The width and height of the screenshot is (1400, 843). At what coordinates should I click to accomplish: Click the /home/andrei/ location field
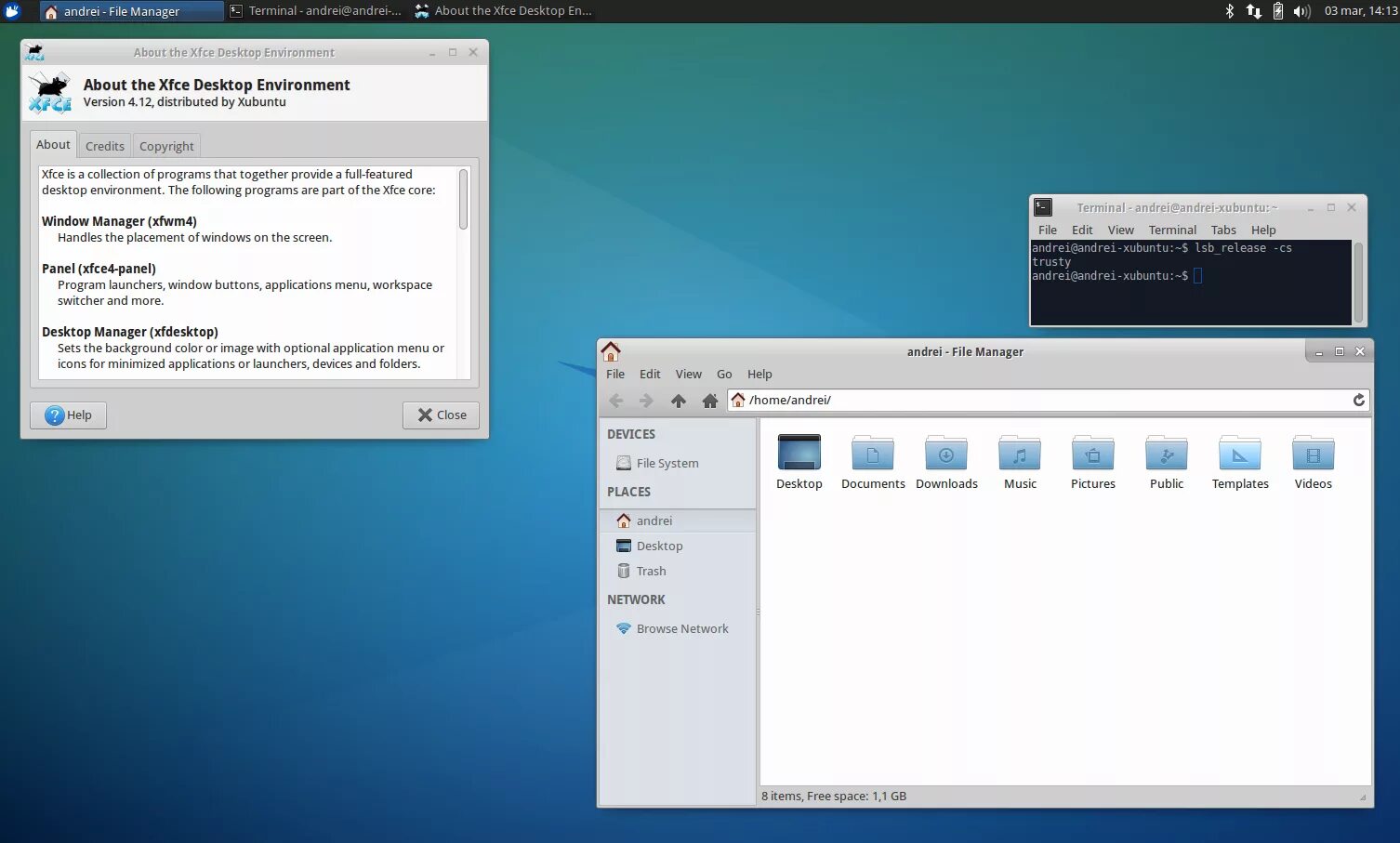pos(1049,400)
